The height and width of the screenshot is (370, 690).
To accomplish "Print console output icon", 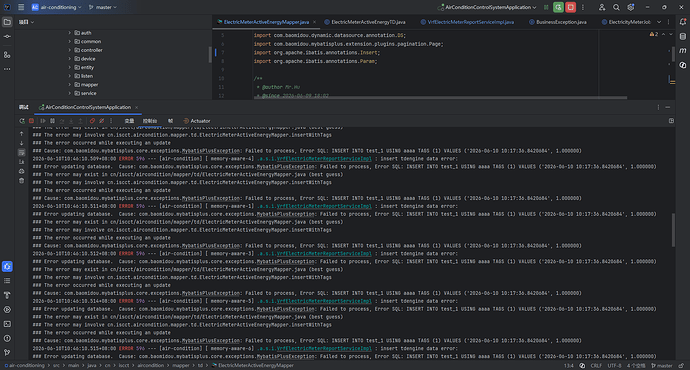I will coord(22,171).
